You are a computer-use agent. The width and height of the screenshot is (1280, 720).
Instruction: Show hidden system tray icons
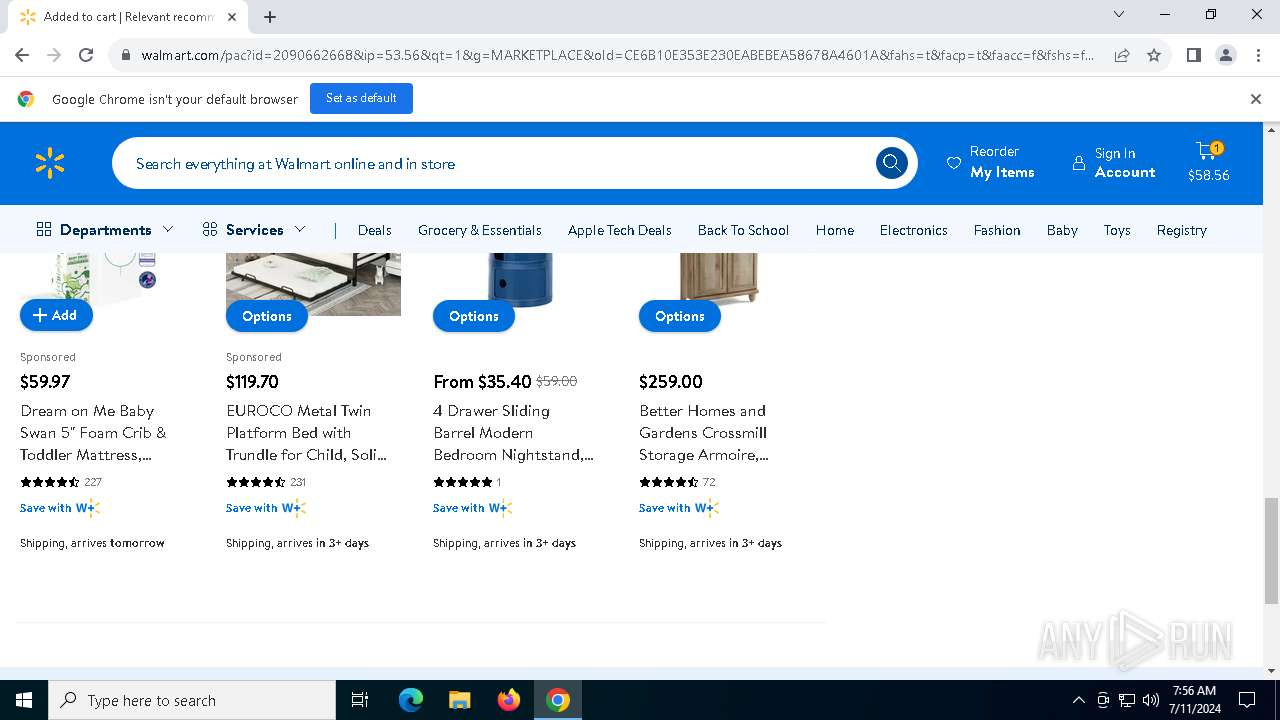click(x=1078, y=700)
